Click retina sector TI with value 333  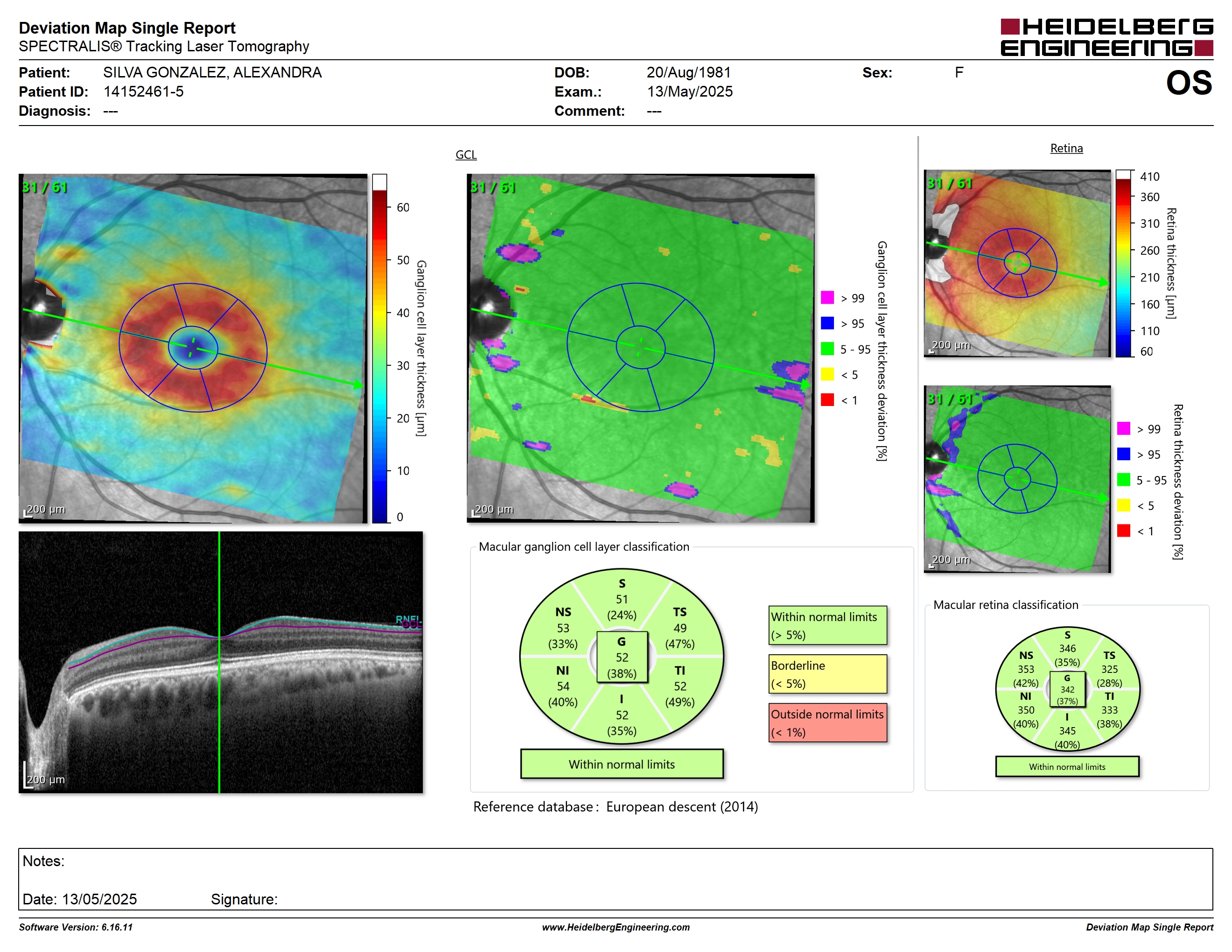pyautogui.click(x=1109, y=710)
